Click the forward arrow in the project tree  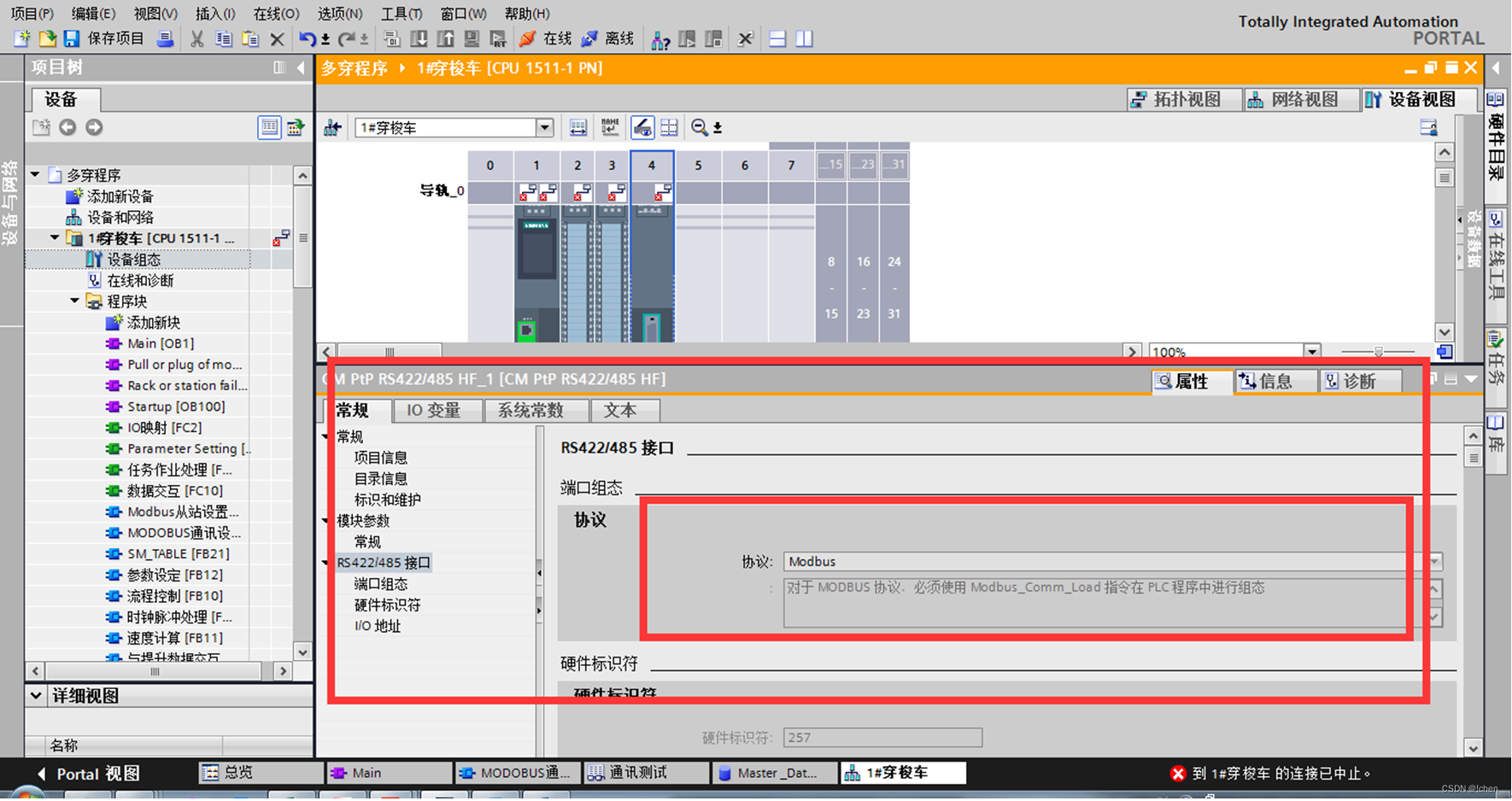point(94,127)
